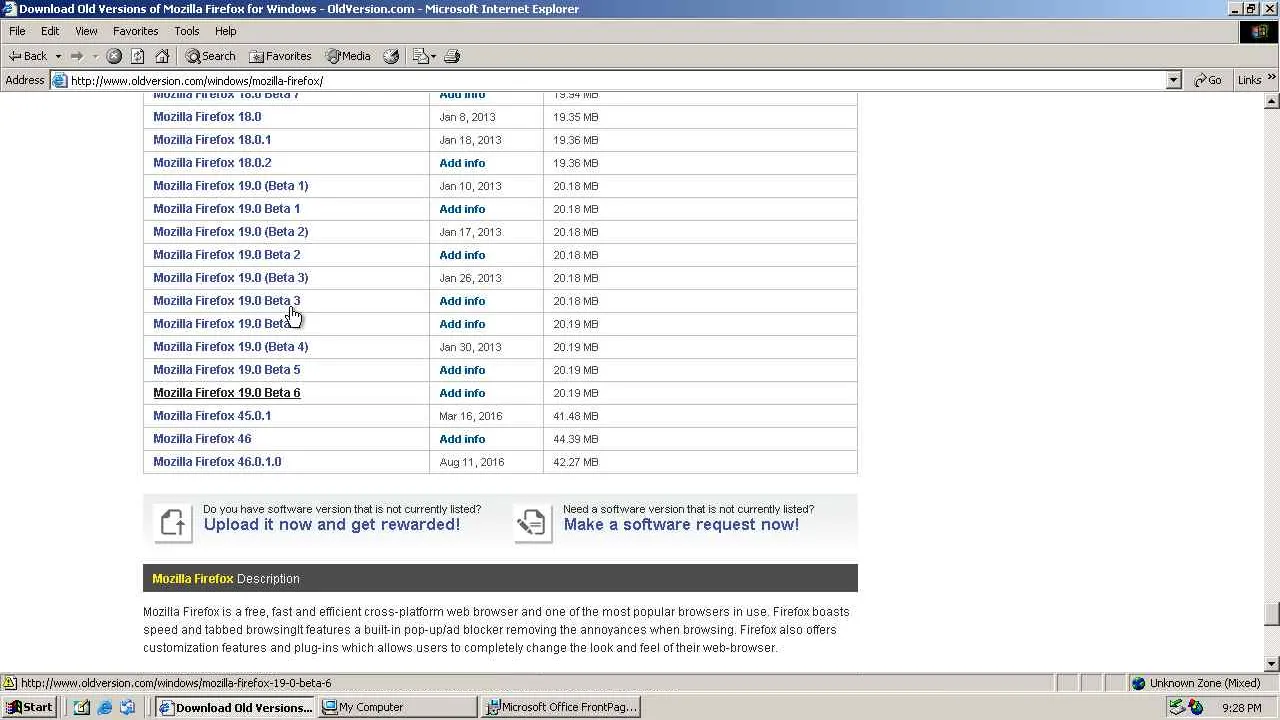Switch to the My Computer taskbar window

(x=397, y=707)
